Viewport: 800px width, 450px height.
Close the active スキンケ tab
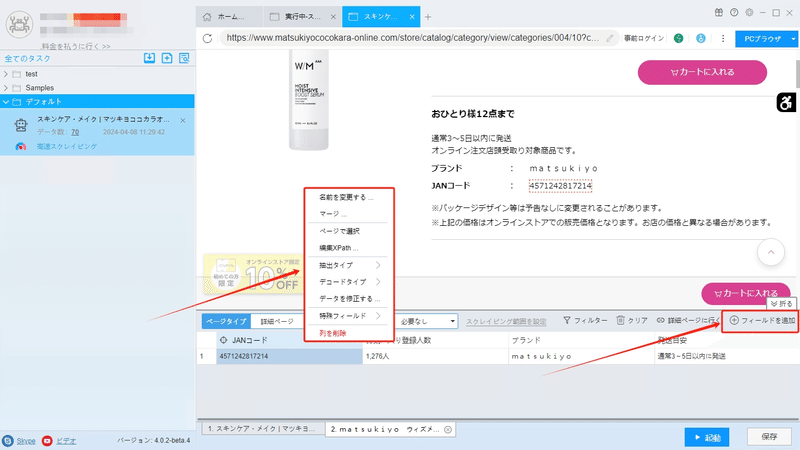point(412,17)
